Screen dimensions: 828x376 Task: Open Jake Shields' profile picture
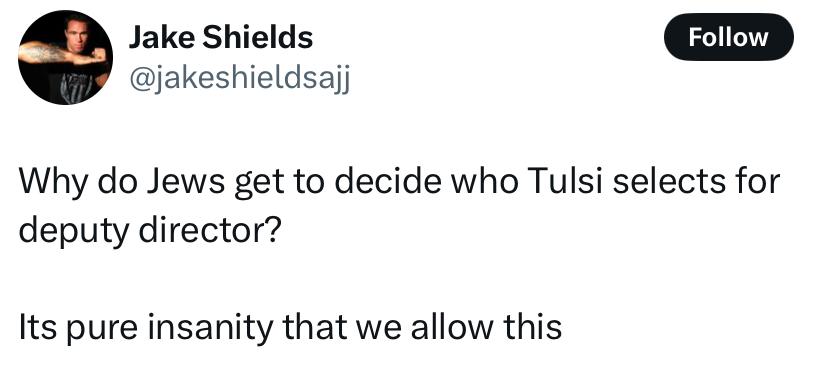[x=65, y=58]
